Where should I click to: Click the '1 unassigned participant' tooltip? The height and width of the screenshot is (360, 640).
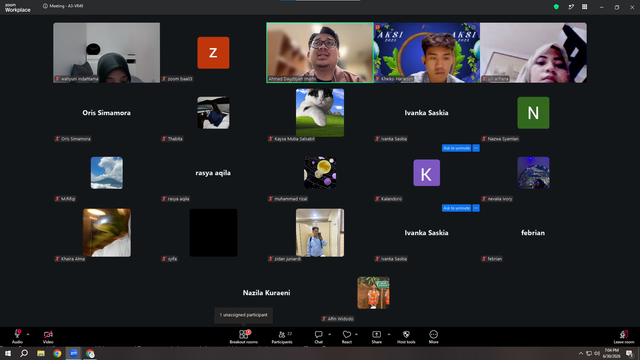pyautogui.click(x=244, y=315)
